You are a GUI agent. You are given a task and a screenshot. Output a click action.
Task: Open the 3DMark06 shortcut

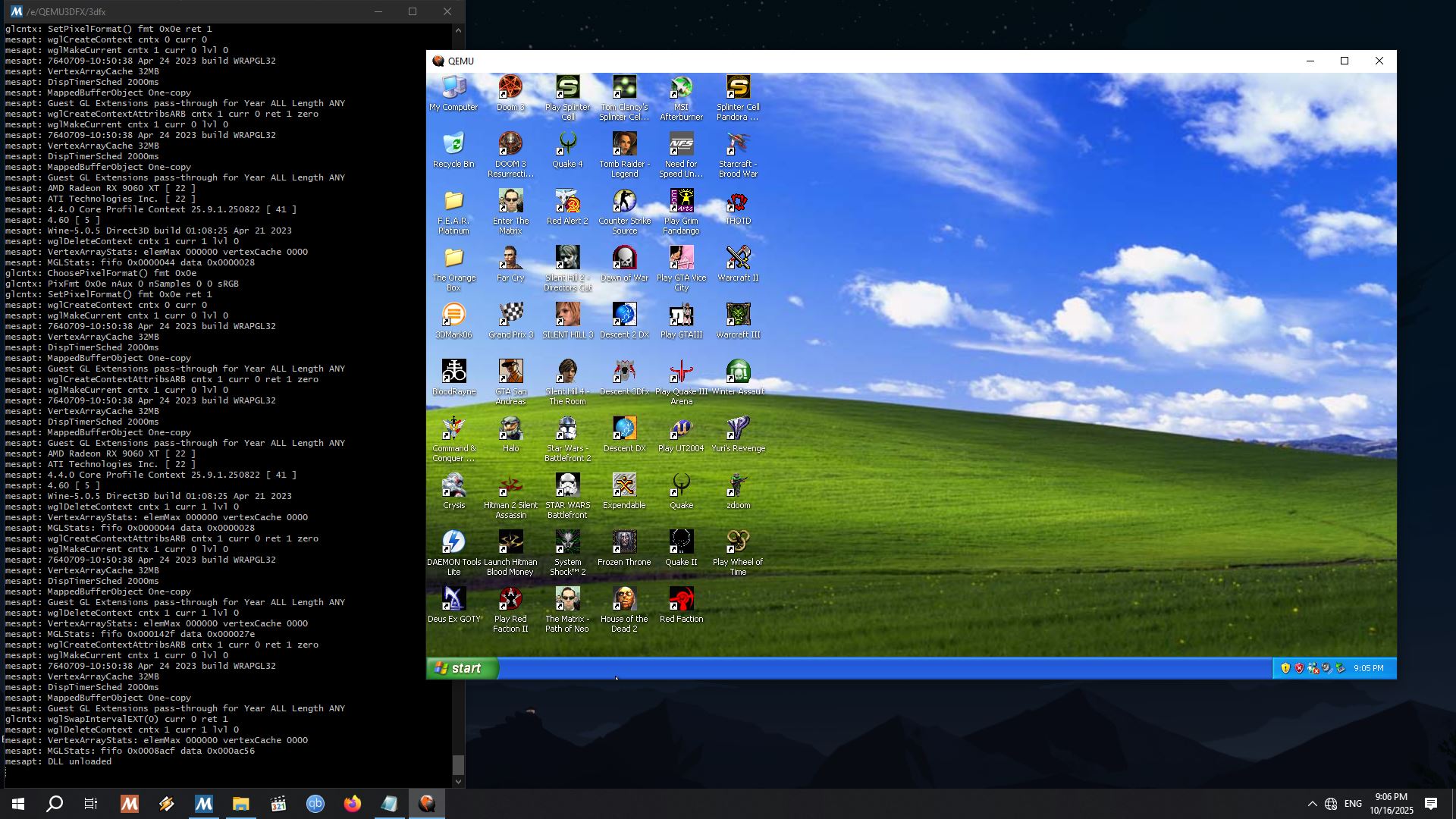(453, 315)
